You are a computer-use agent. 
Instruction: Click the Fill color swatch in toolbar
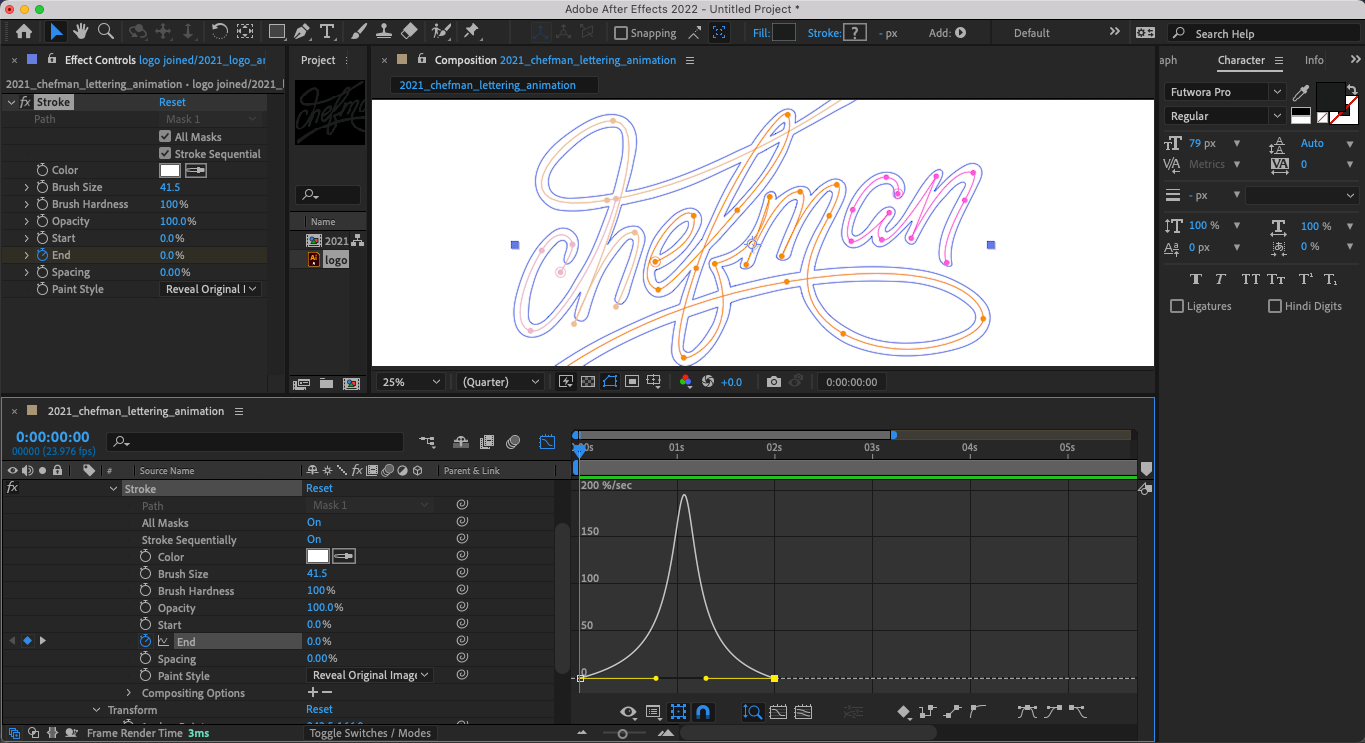[784, 33]
